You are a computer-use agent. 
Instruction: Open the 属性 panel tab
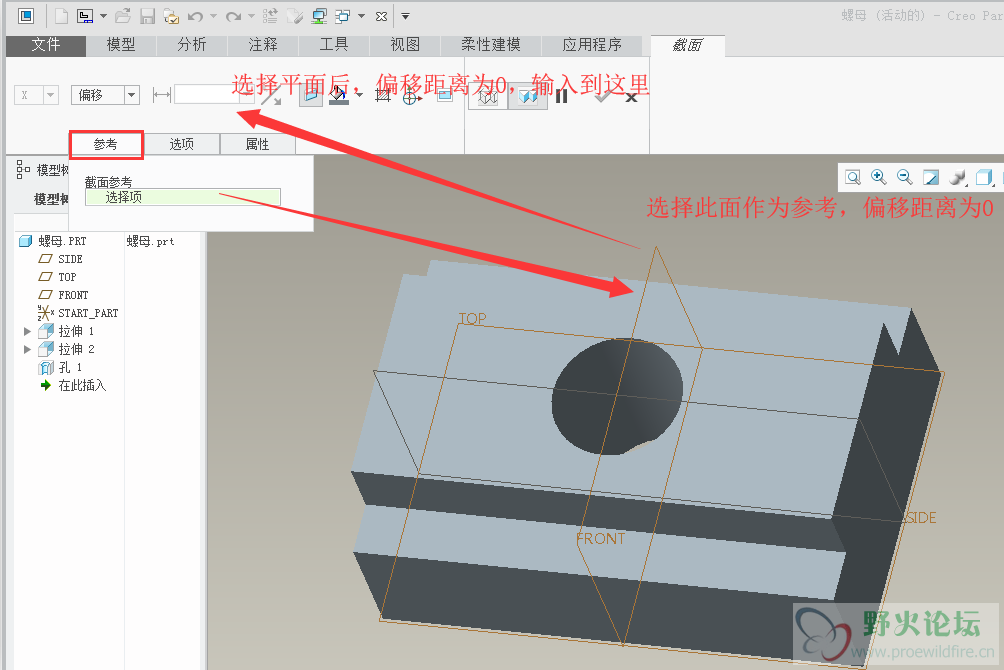(x=257, y=144)
